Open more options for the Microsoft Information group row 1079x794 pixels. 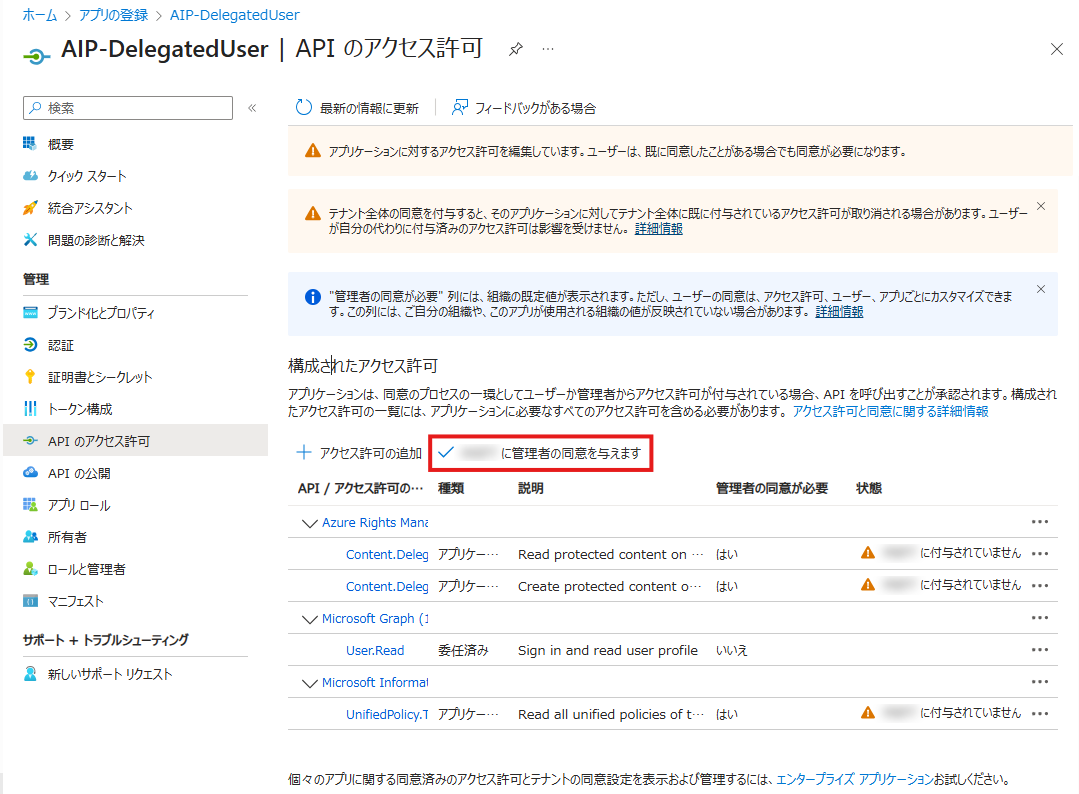pos(1040,681)
